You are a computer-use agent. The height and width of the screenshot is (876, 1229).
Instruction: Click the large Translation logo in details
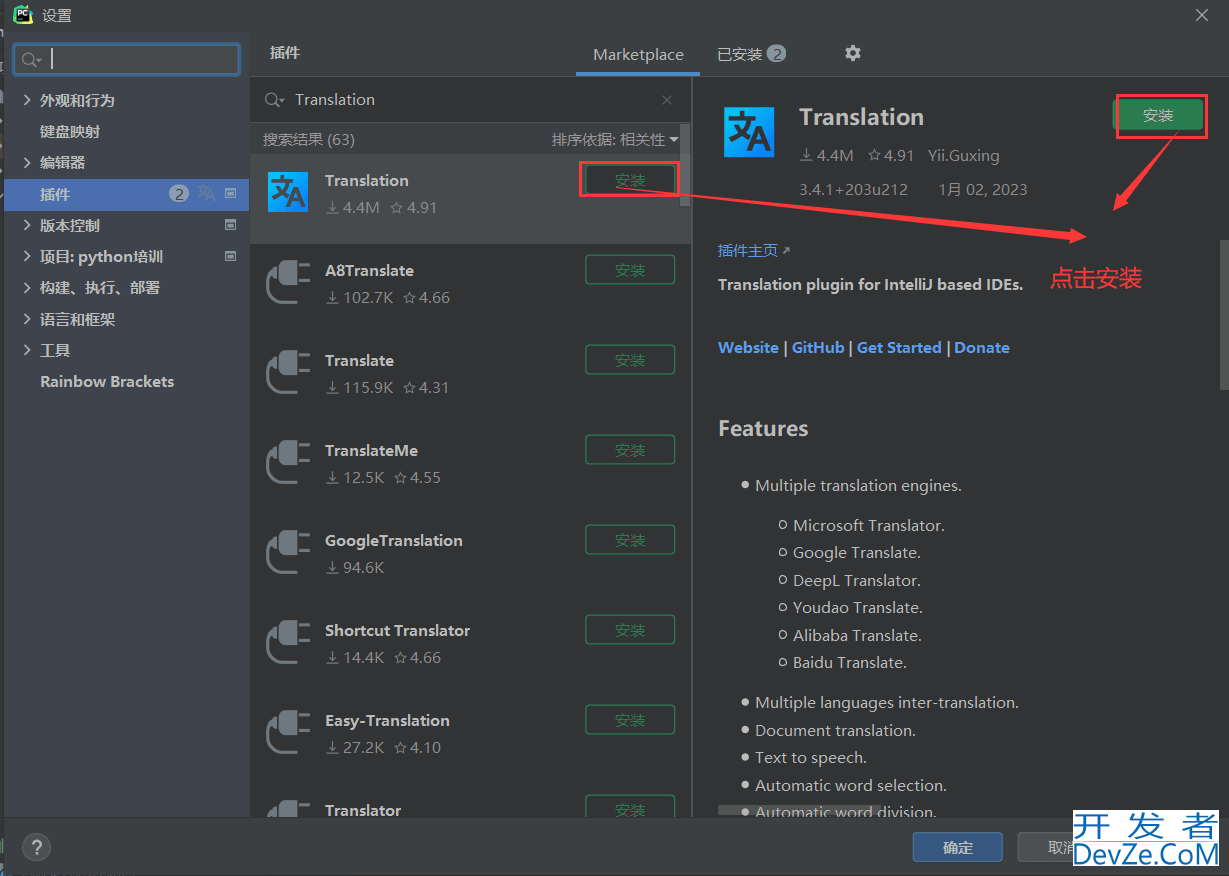pyautogui.click(x=749, y=132)
